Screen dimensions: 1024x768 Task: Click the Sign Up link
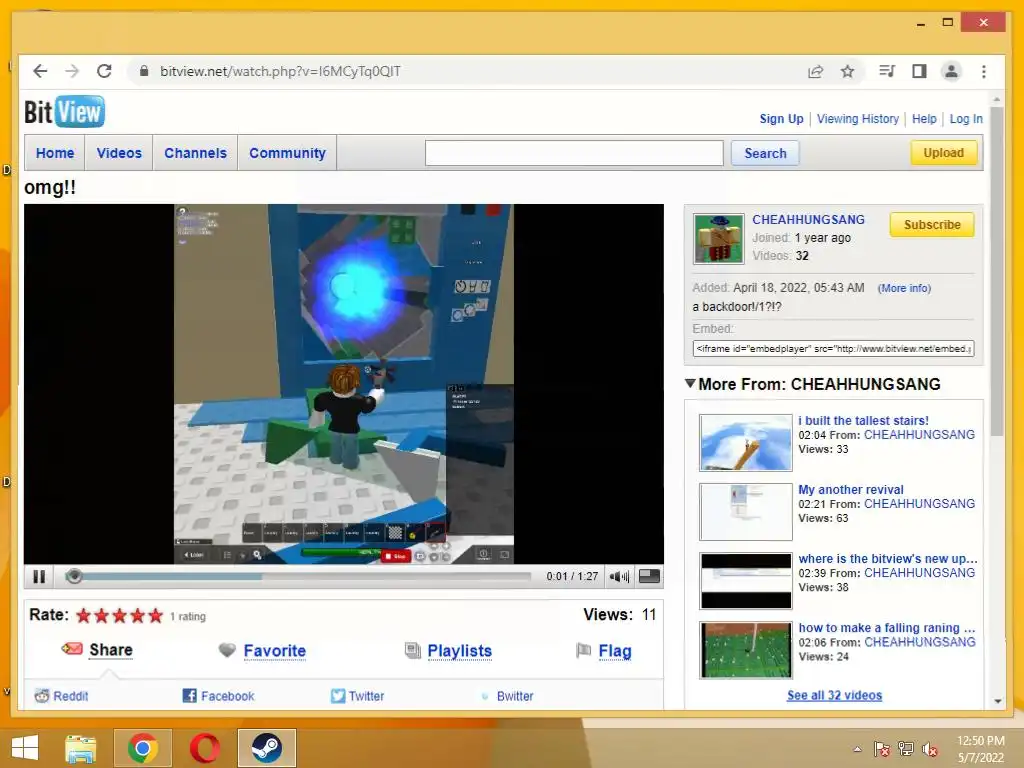point(781,119)
